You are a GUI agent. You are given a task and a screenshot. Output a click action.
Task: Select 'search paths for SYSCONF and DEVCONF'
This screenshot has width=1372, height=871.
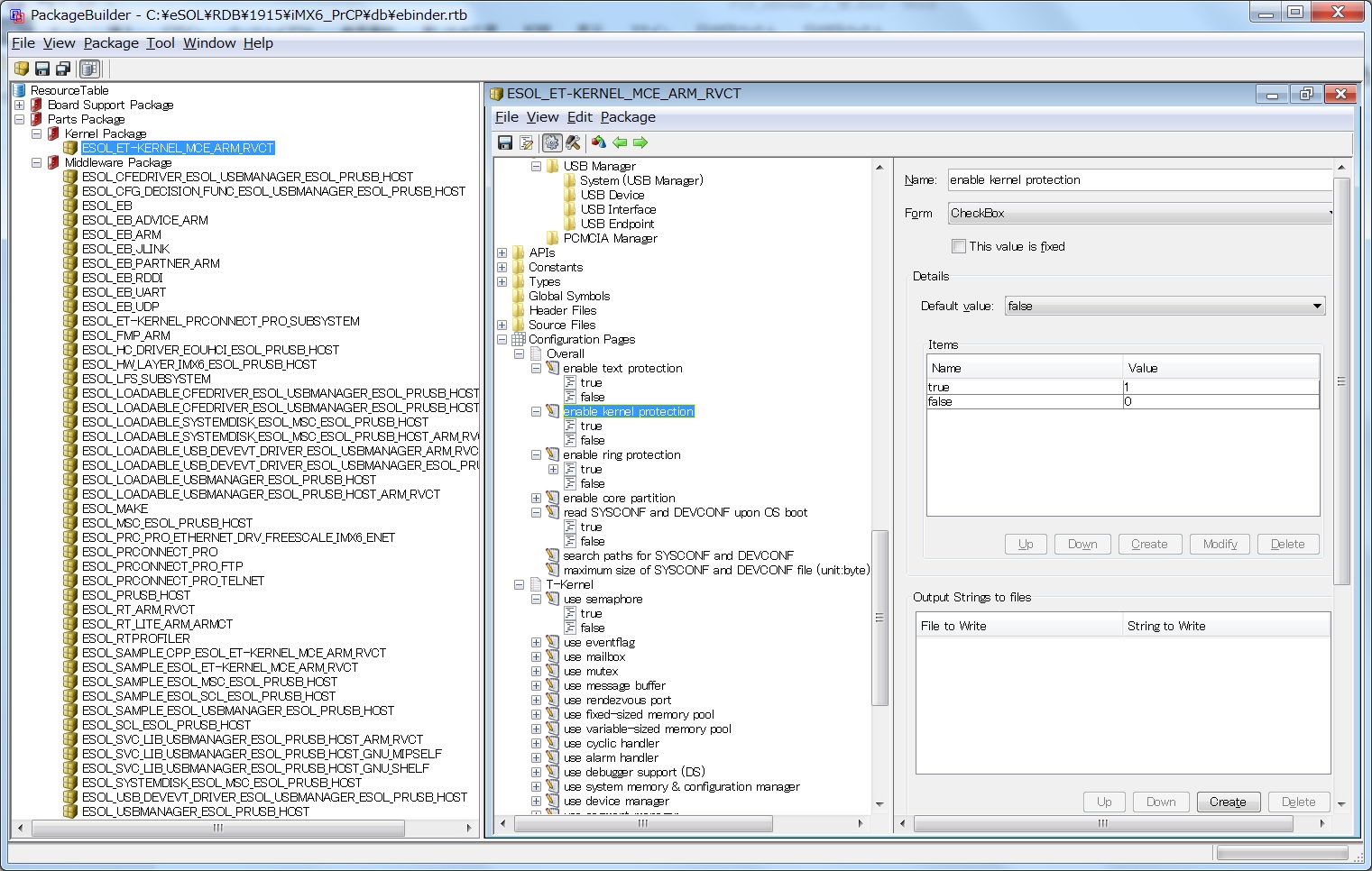[678, 555]
